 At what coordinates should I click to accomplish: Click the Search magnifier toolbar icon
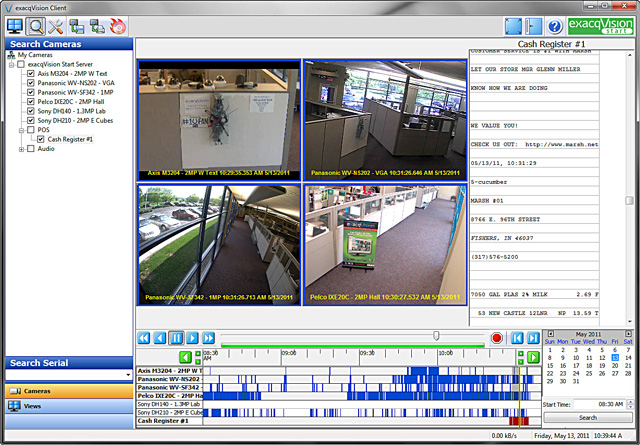coord(37,26)
